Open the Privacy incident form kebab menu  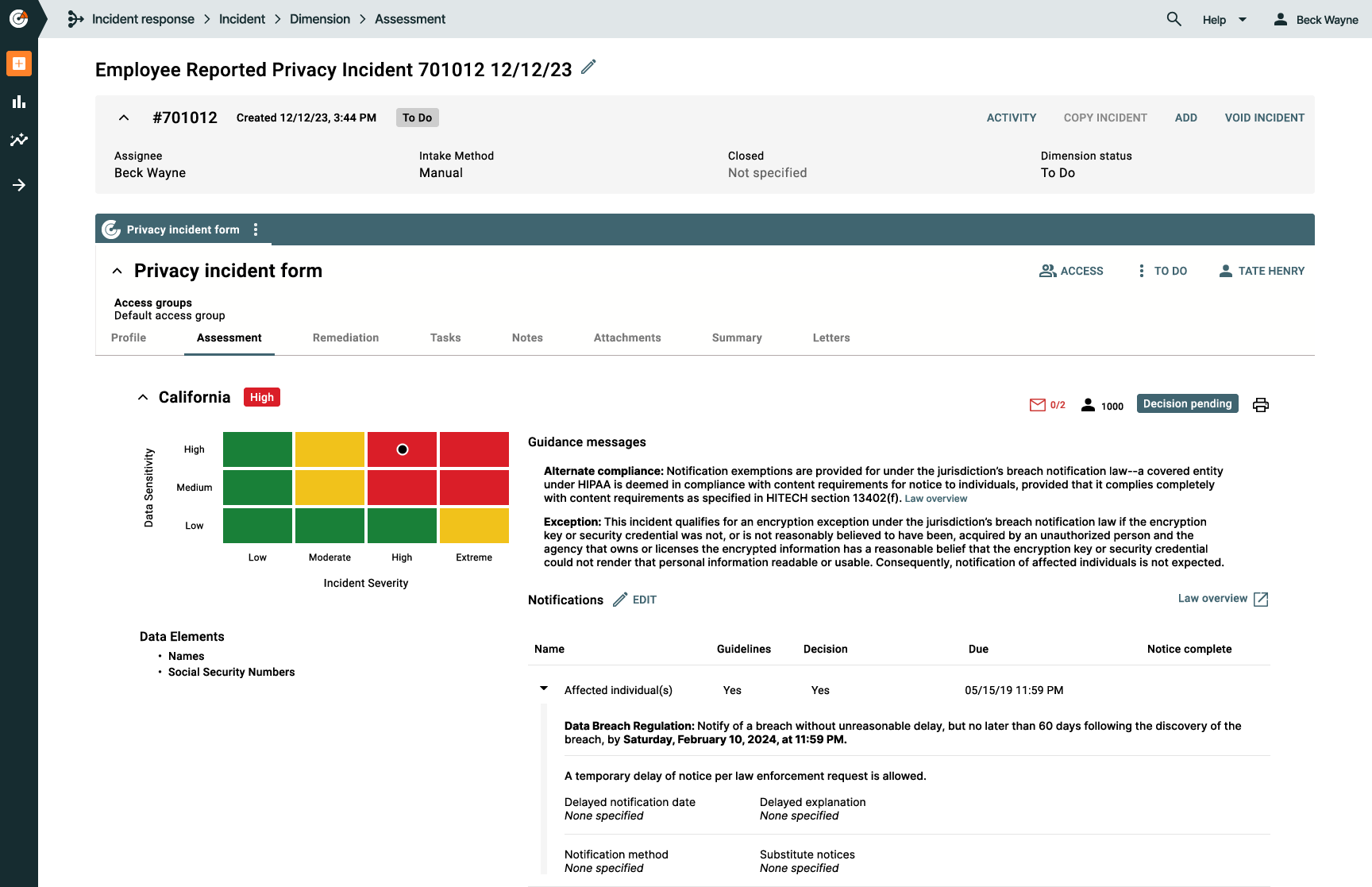point(256,229)
